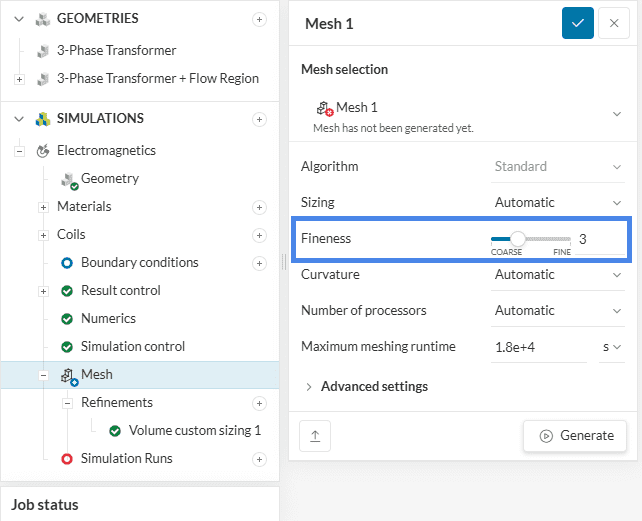
Task: Open Volume custom sizing 1 refinement
Action: click(x=194, y=431)
